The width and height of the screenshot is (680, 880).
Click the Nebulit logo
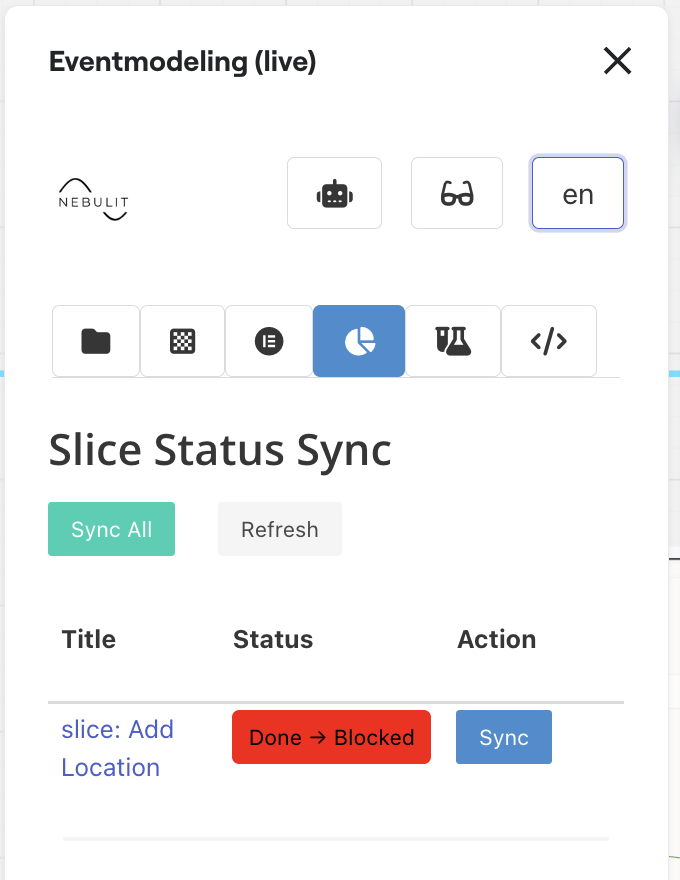94,198
